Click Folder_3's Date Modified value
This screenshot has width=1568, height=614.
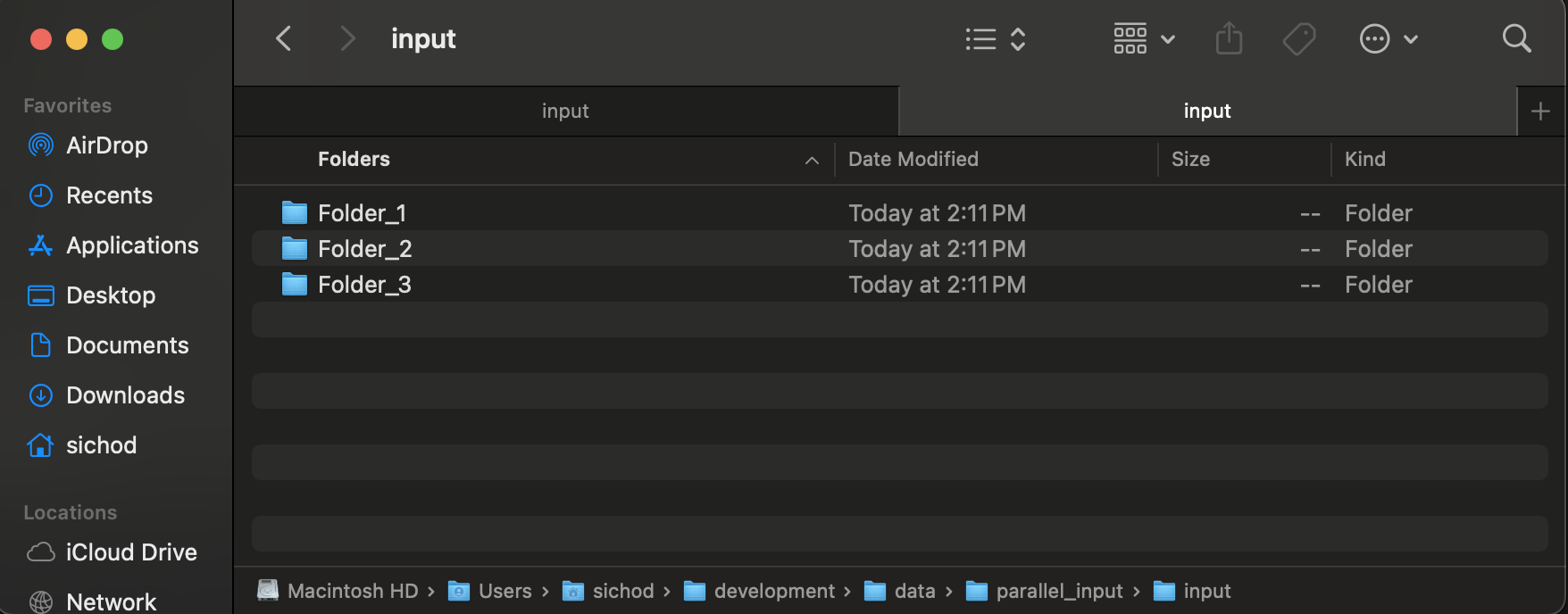(937, 284)
